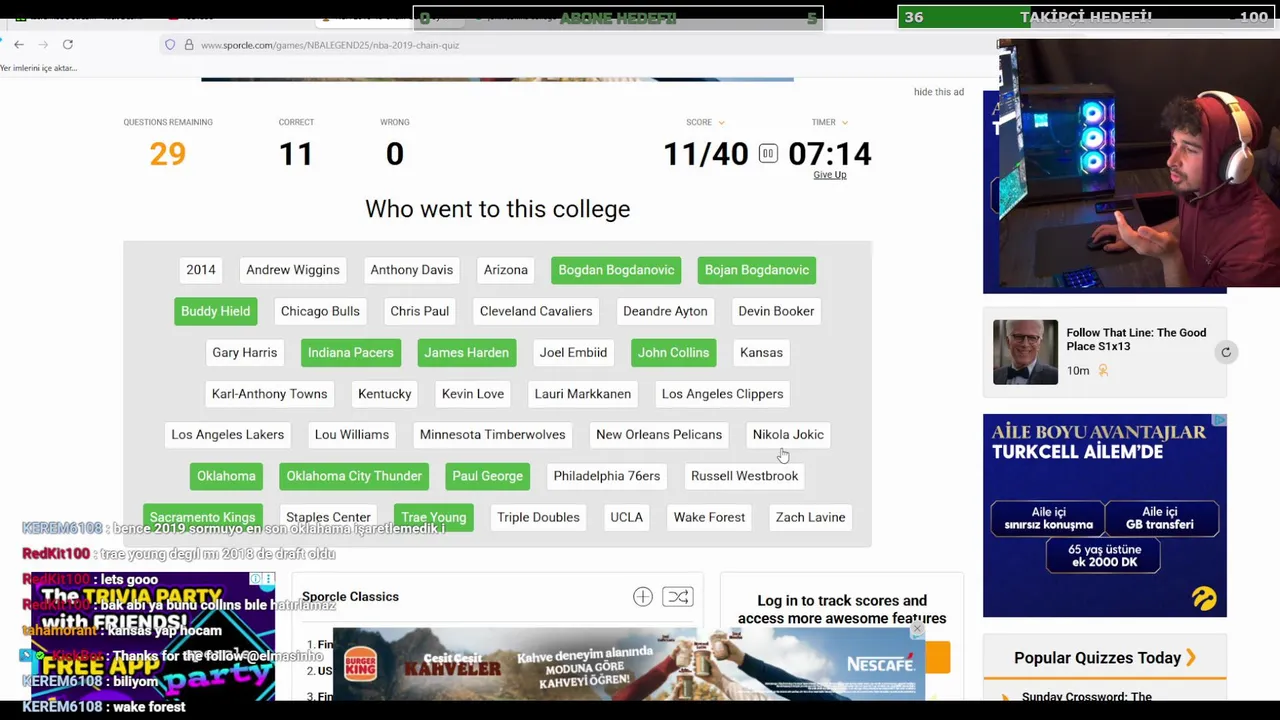
Task: Select the Kentucky tile
Action: coord(385,394)
